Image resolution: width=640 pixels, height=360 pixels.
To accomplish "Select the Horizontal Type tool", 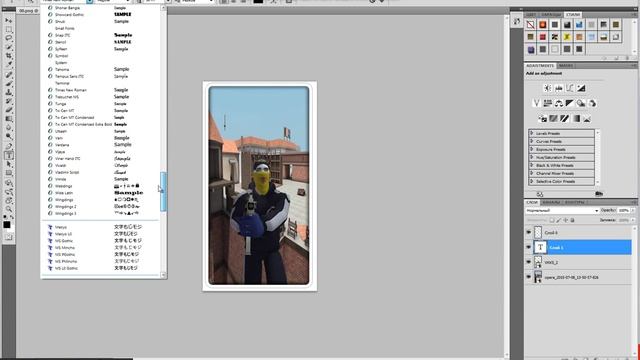I will click(x=9, y=155).
